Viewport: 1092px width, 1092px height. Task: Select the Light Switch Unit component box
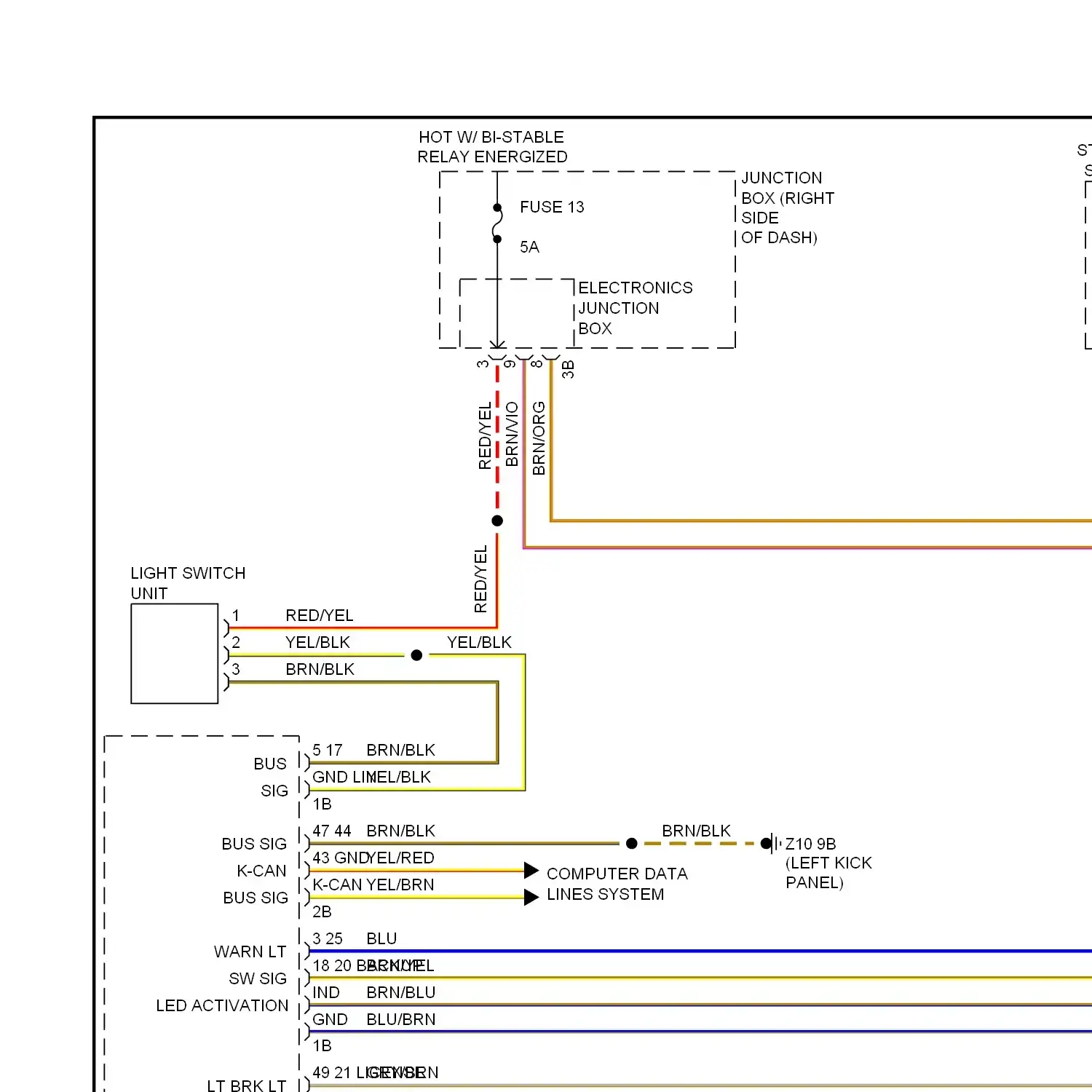[x=175, y=654]
